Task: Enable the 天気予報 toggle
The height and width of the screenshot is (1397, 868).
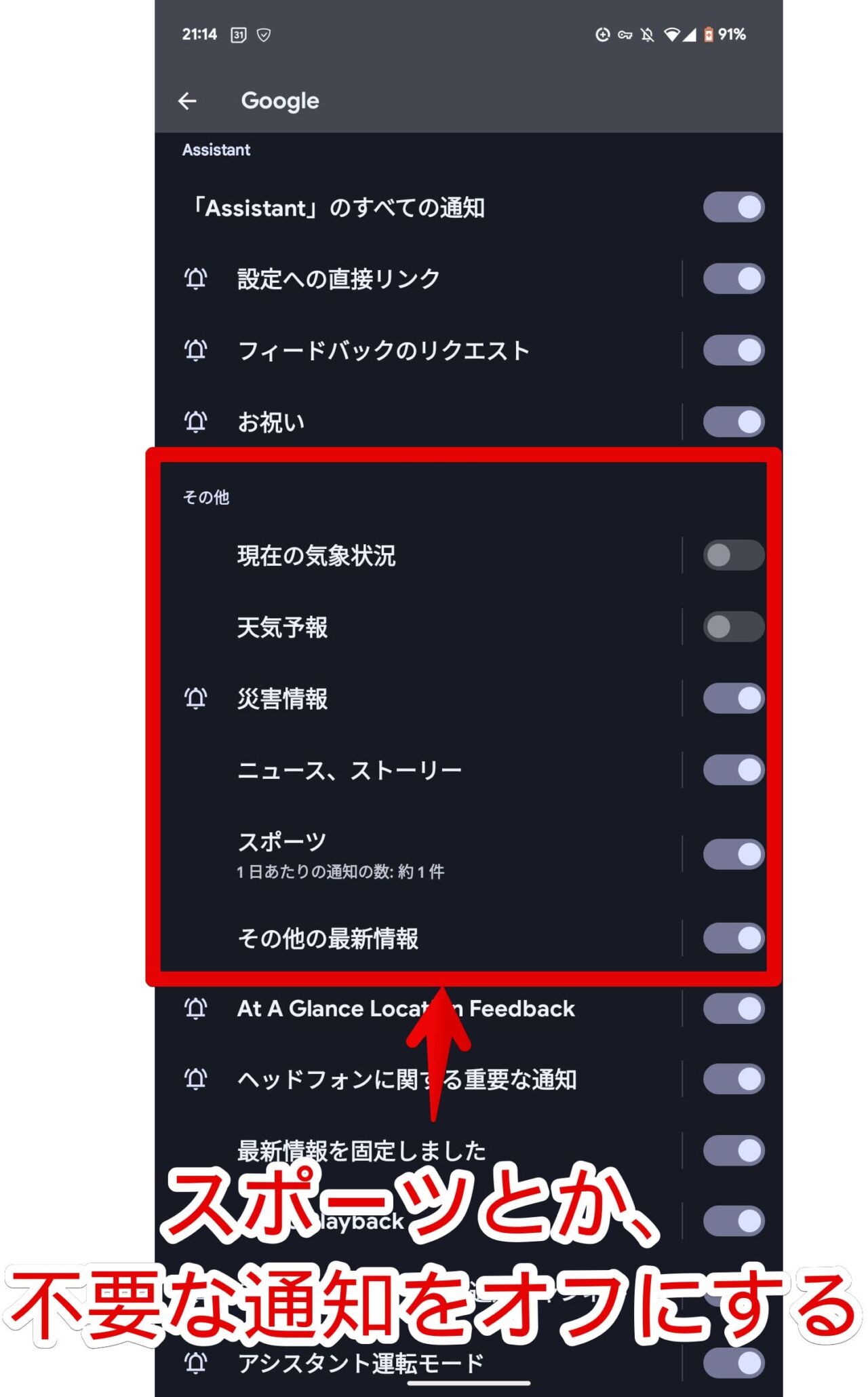Action: pyautogui.click(x=733, y=627)
